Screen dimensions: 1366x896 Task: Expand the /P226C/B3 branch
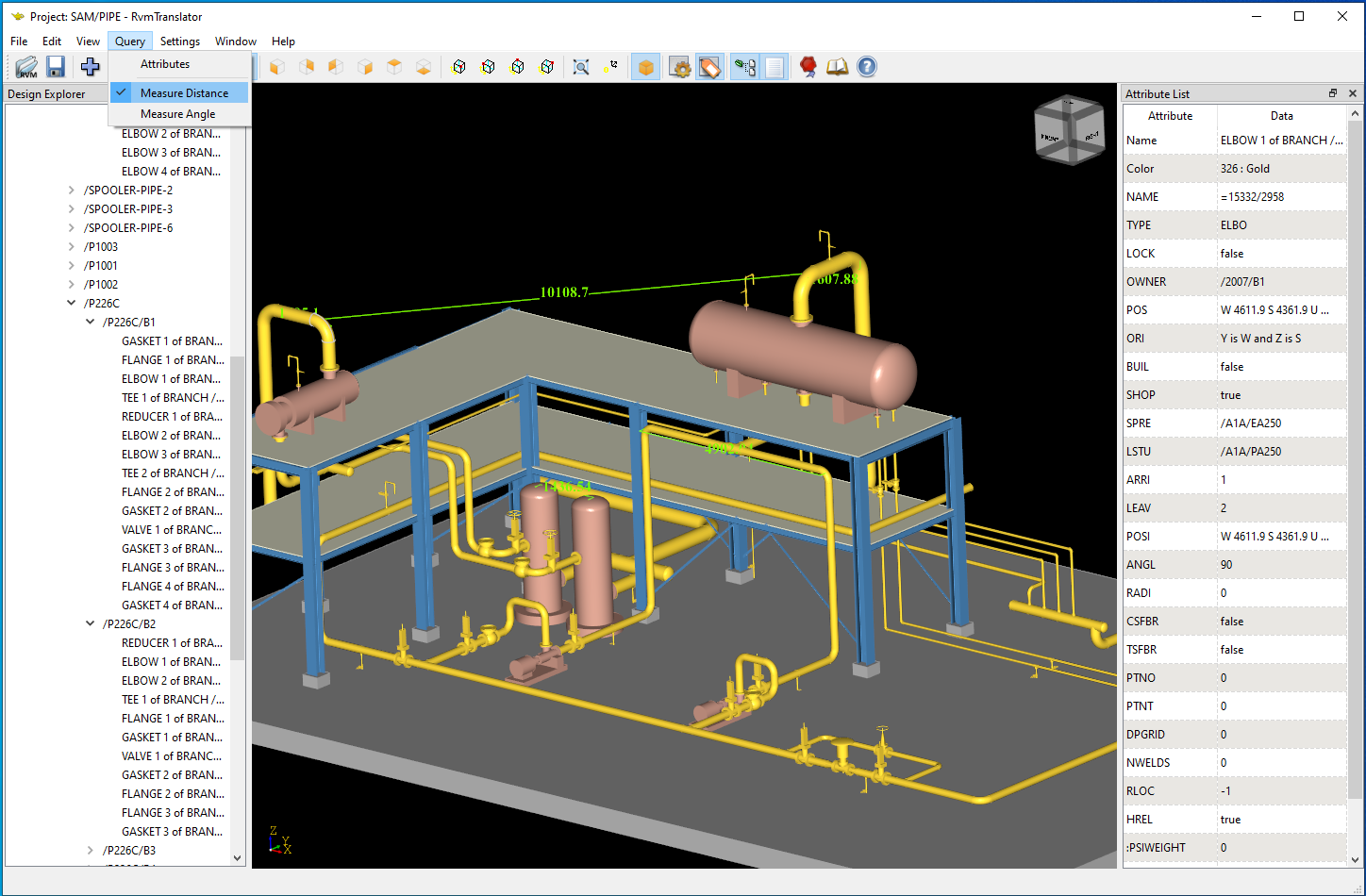91,851
